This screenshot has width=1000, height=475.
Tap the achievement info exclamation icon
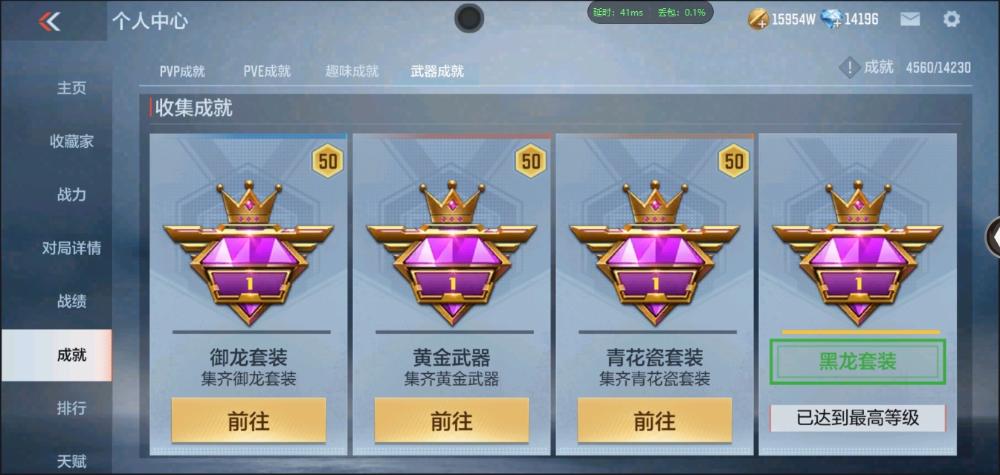[849, 67]
